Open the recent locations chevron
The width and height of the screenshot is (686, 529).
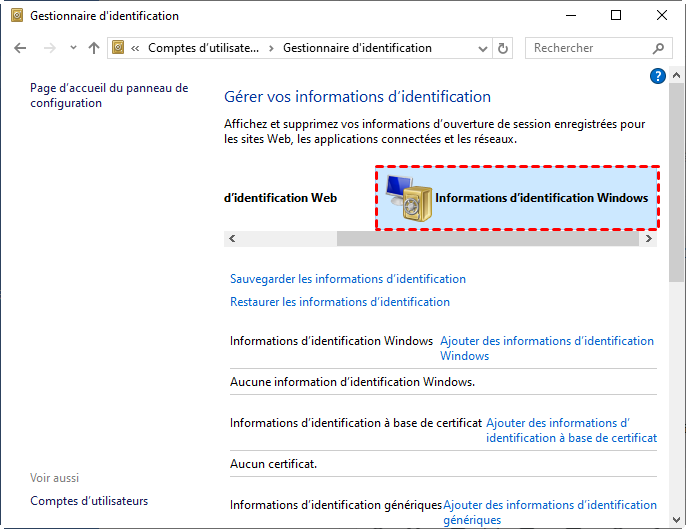coord(73,48)
